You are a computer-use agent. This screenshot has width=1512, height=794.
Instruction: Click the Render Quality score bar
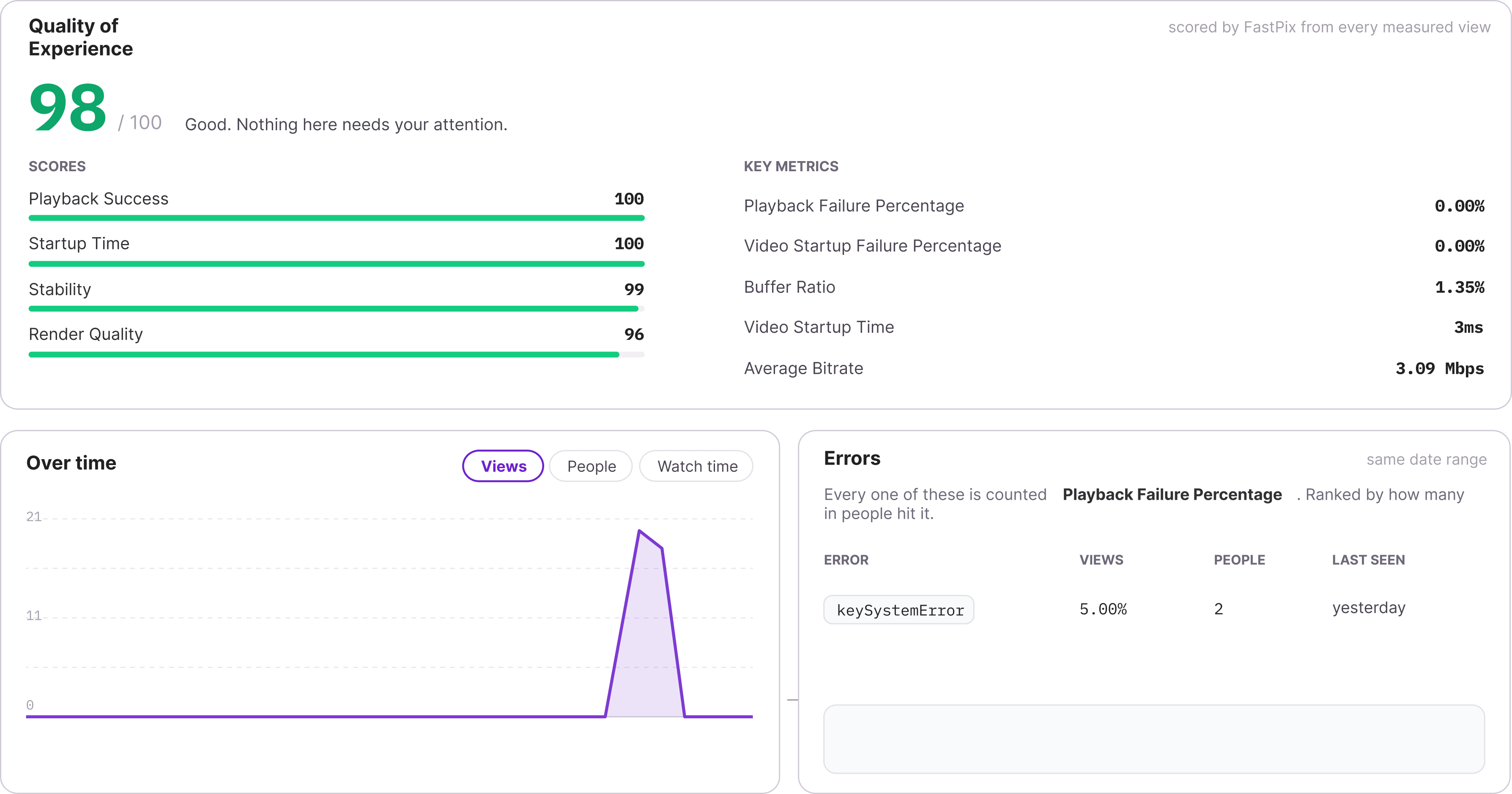(x=336, y=354)
